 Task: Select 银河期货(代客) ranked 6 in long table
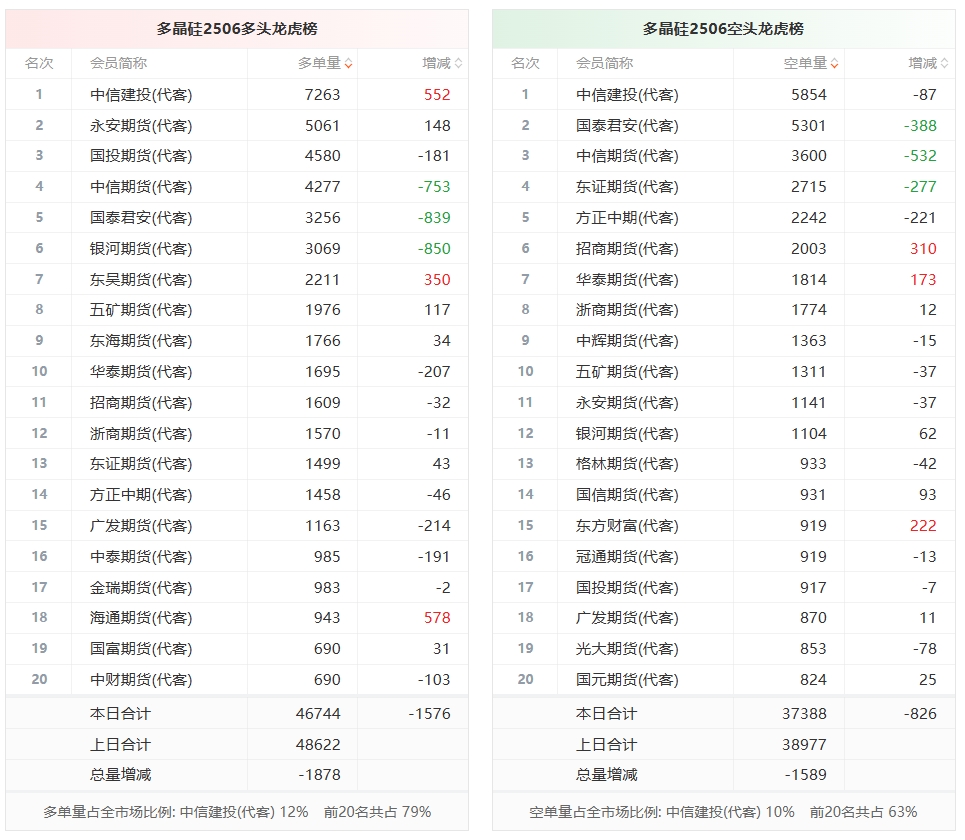[x=141, y=249]
